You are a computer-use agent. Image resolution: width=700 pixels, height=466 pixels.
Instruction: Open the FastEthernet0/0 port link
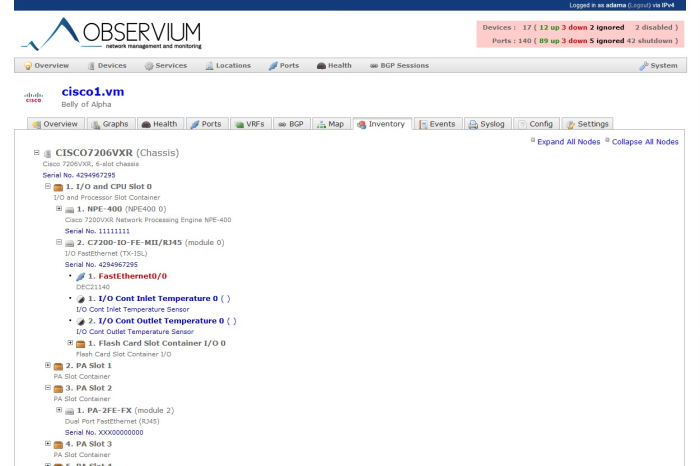point(133,276)
